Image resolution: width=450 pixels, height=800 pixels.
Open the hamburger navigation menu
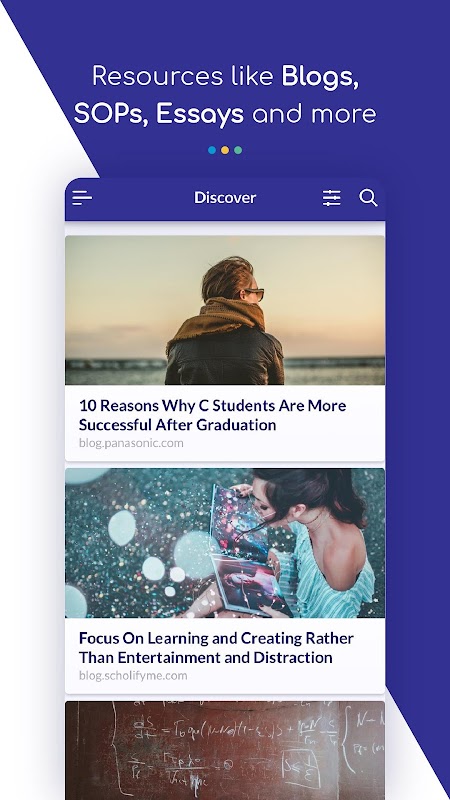[x=82, y=198]
